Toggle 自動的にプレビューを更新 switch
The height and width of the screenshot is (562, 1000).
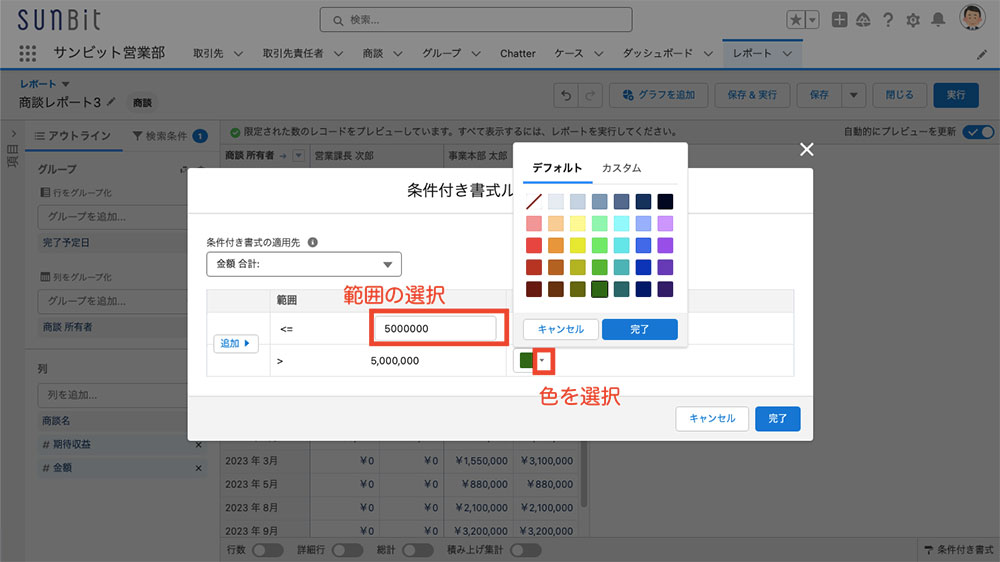click(x=978, y=132)
